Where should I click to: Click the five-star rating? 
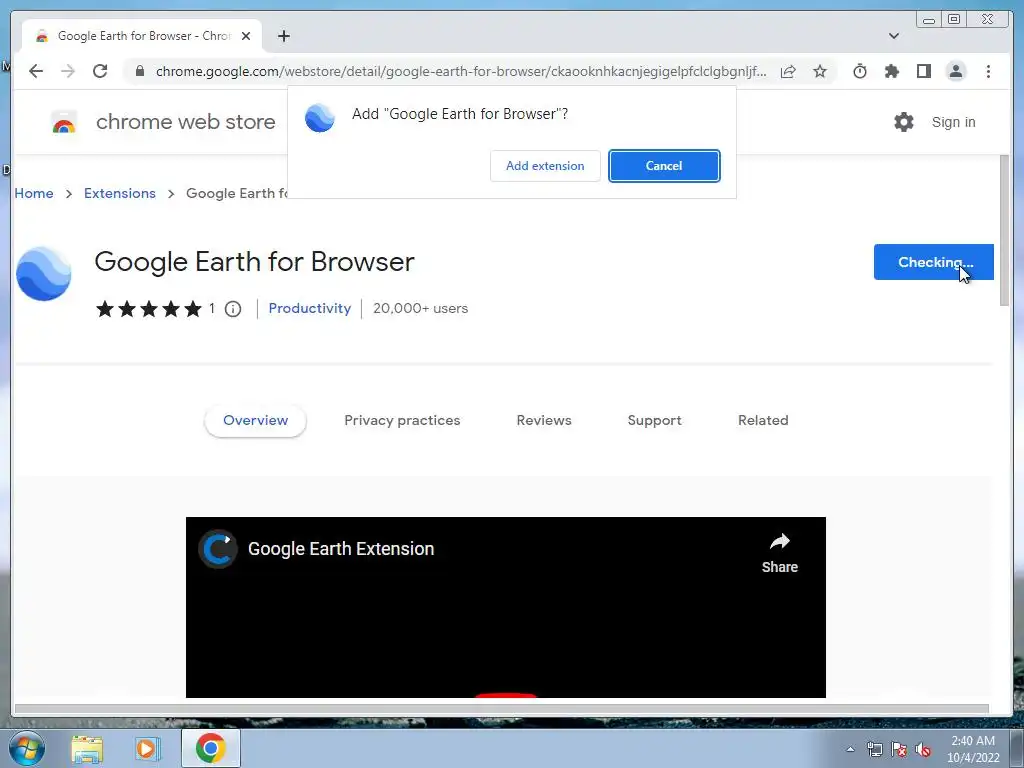pos(149,309)
